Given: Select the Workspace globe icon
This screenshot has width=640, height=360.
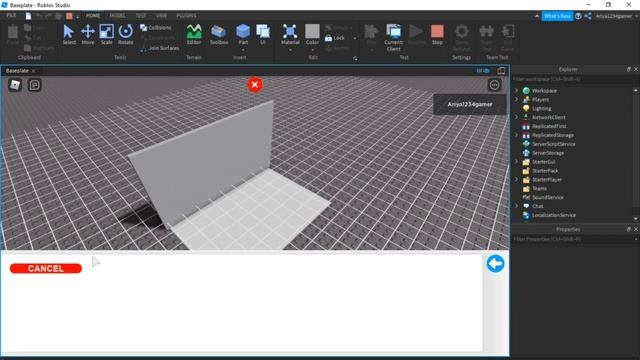Looking at the screenshot, I should tap(526, 91).
